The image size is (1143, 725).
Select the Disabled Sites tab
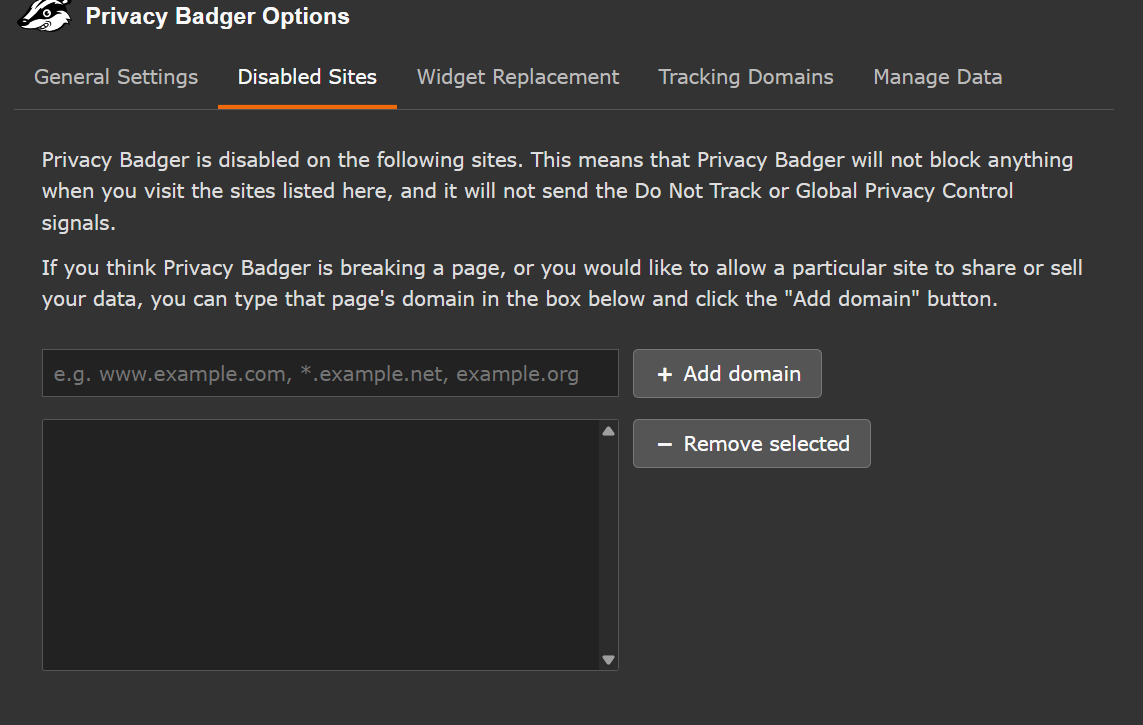[307, 77]
